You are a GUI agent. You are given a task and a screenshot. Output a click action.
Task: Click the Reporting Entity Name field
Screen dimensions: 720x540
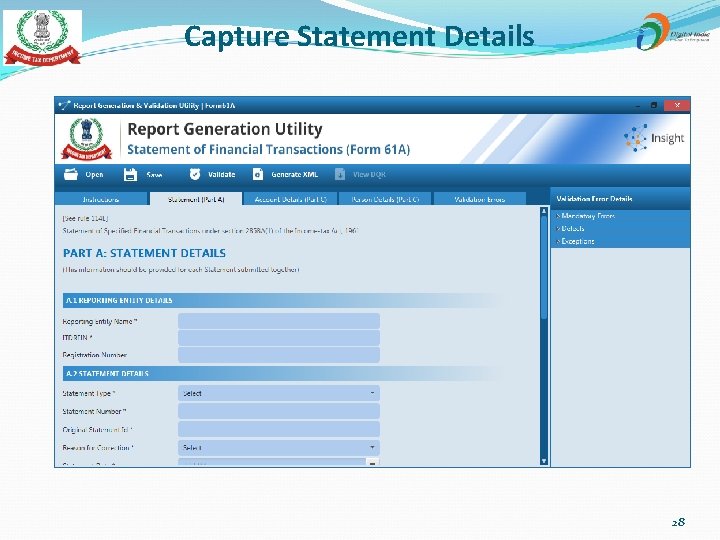tap(279, 321)
